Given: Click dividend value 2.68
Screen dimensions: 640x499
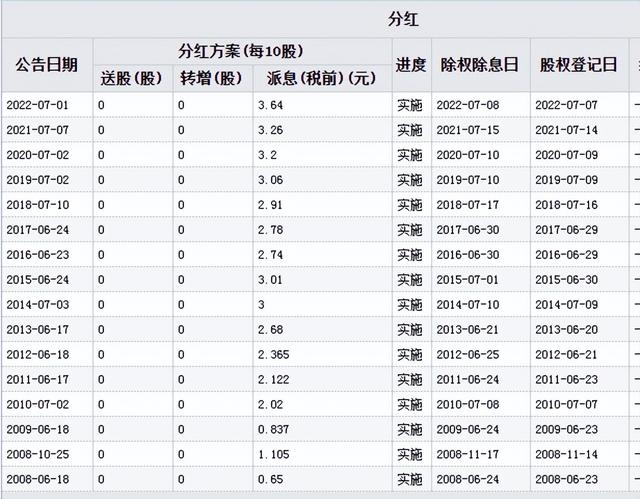Looking at the screenshot, I should click(x=270, y=330).
